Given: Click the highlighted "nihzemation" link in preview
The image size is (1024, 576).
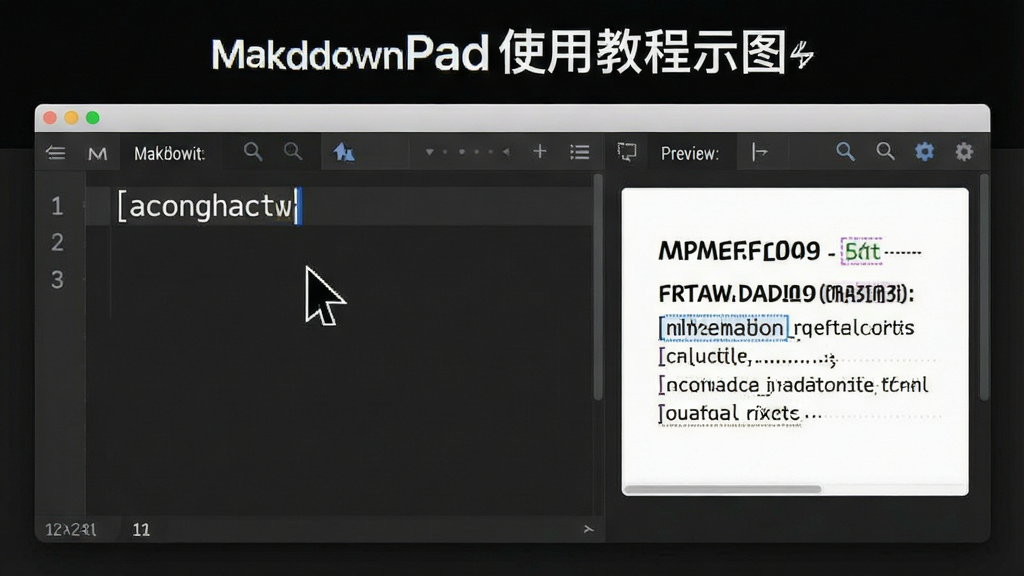Looking at the screenshot, I should pyautogui.click(x=724, y=328).
